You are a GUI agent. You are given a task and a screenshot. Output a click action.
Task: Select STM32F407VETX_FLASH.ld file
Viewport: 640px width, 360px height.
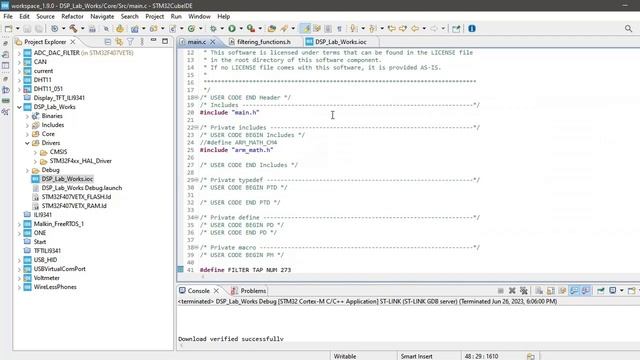[76, 197]
